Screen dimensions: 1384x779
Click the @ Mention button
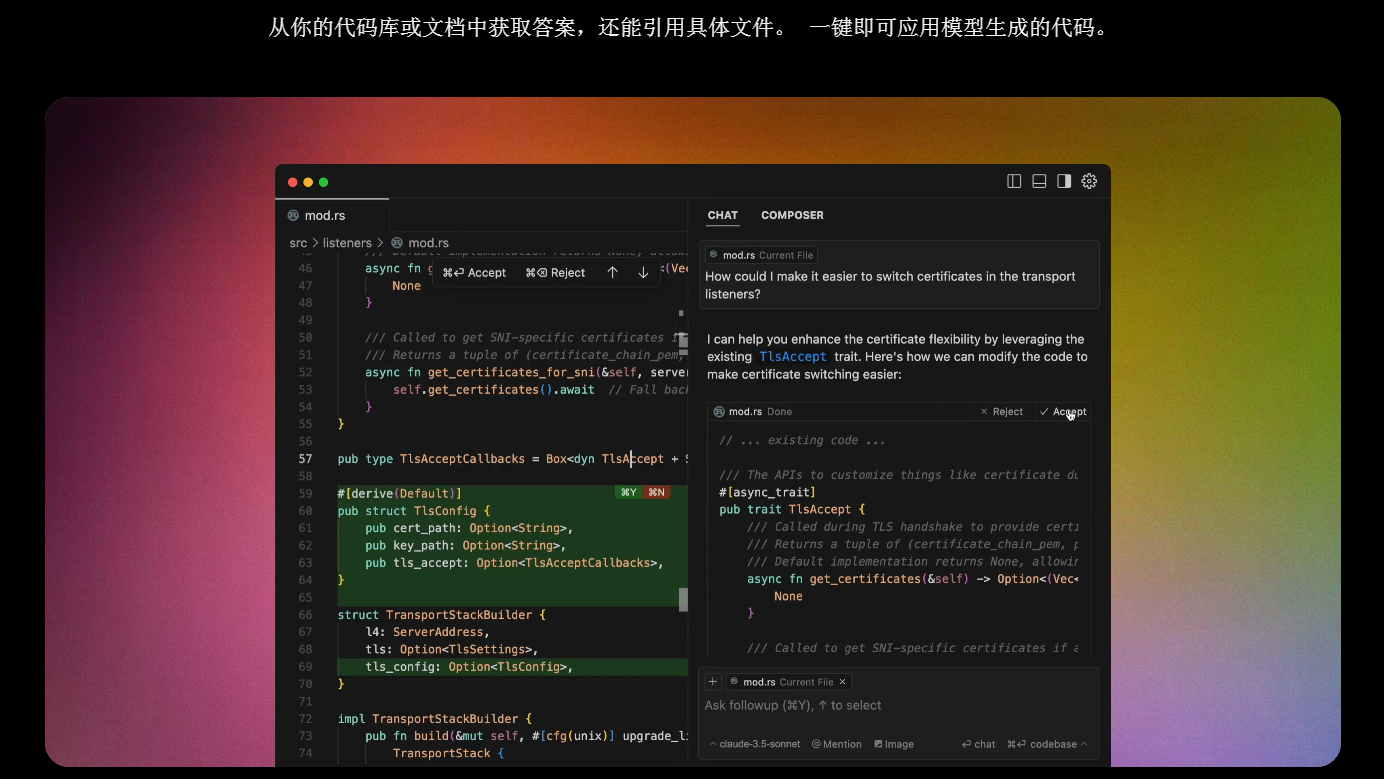point(836,744)
